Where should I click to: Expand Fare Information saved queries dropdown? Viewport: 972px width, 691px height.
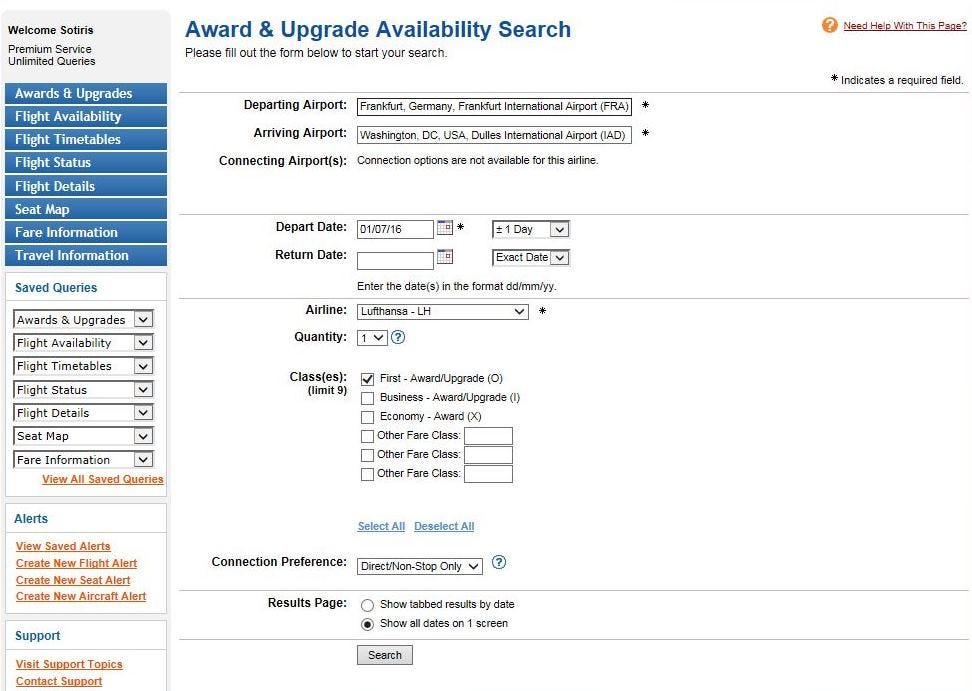(83, 459)
